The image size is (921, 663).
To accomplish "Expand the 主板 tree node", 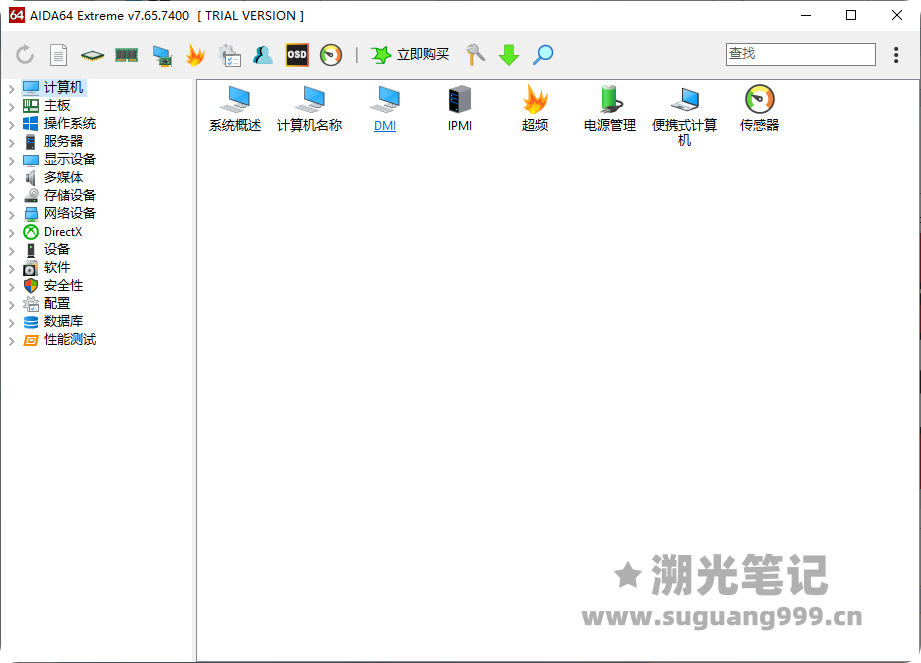I will point(11,107).
